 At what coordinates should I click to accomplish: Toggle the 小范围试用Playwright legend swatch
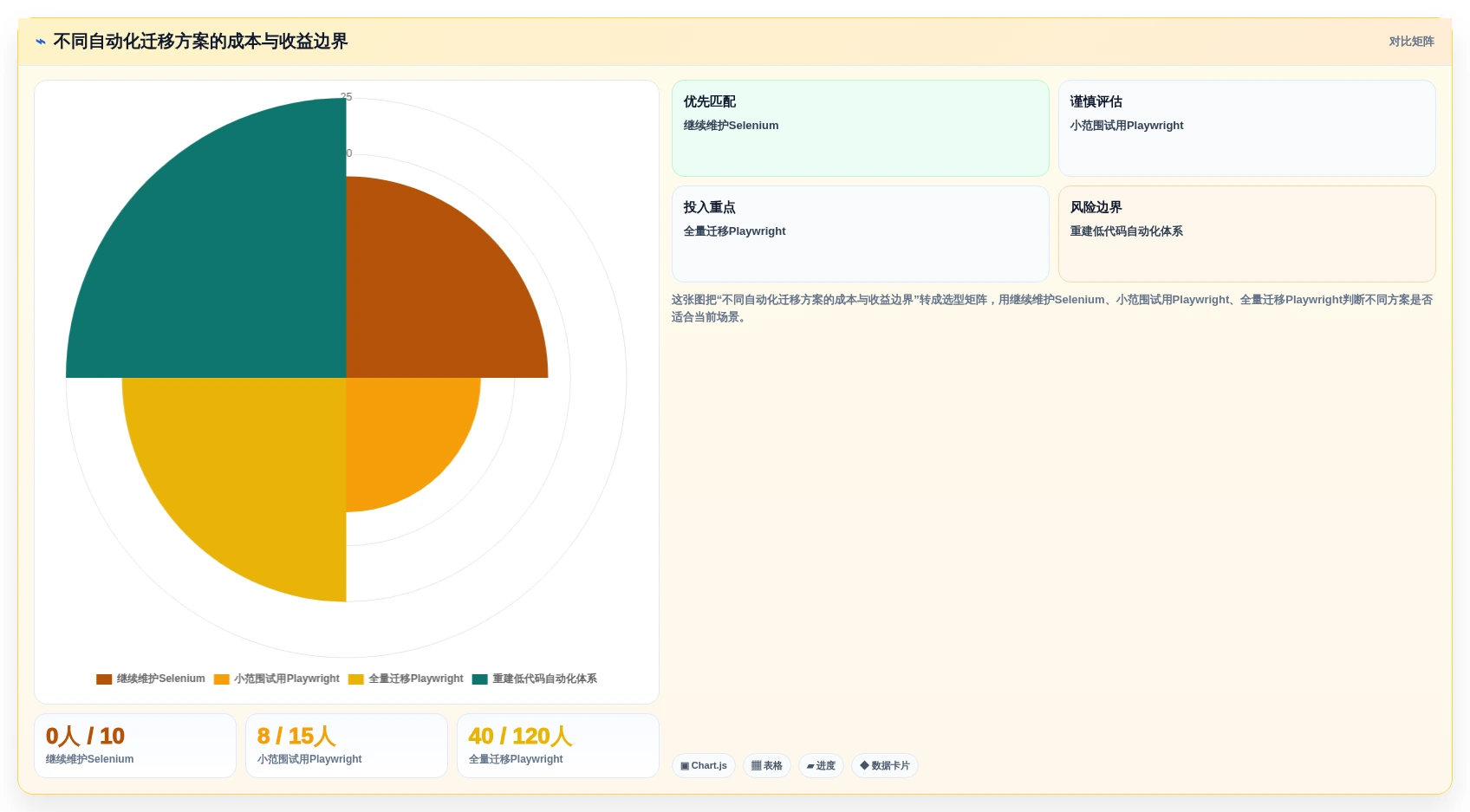click(221, 679)
